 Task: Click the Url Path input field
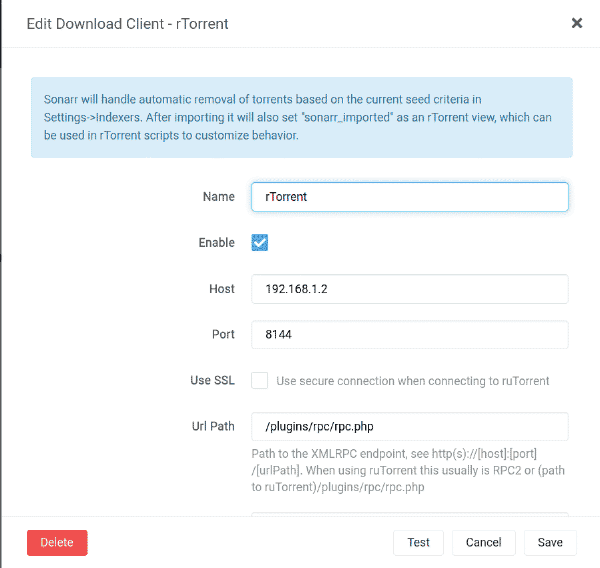pos(410,426)
